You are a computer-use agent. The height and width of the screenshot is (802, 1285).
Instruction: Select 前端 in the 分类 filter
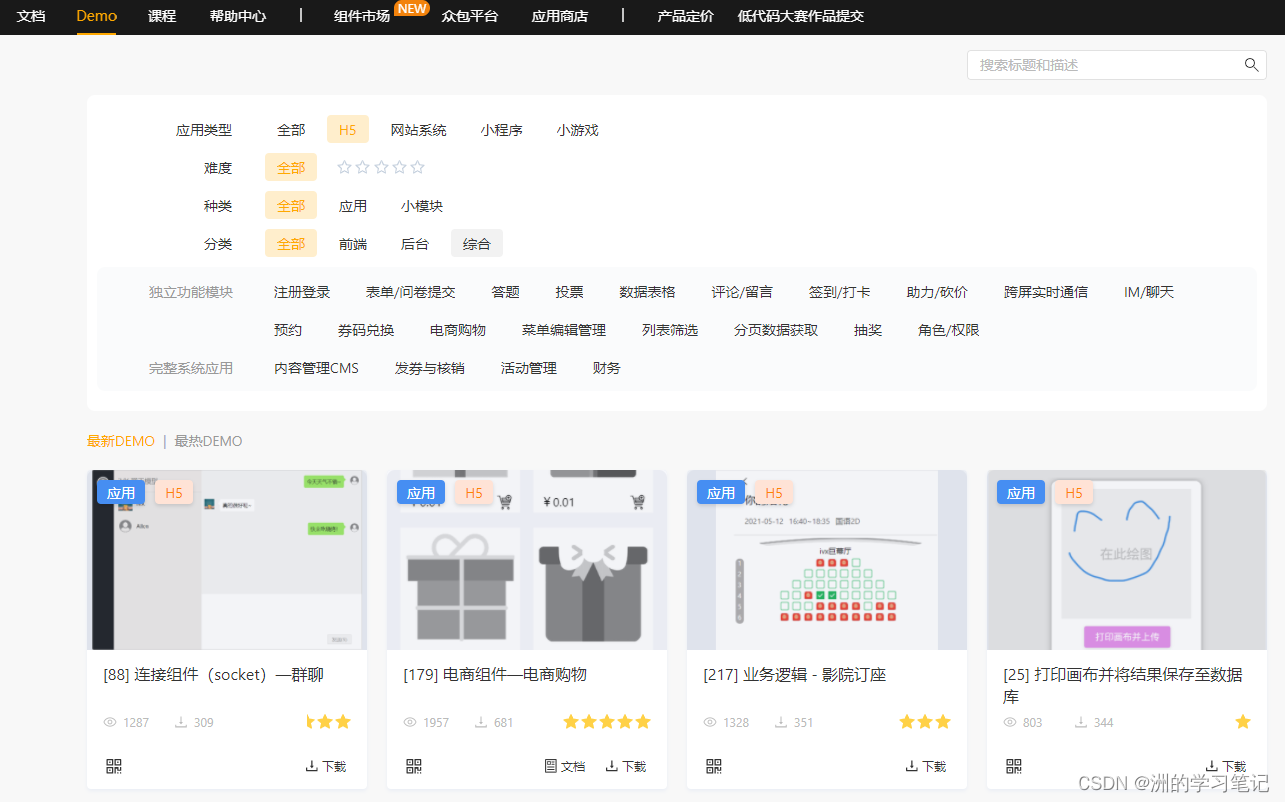353,244
